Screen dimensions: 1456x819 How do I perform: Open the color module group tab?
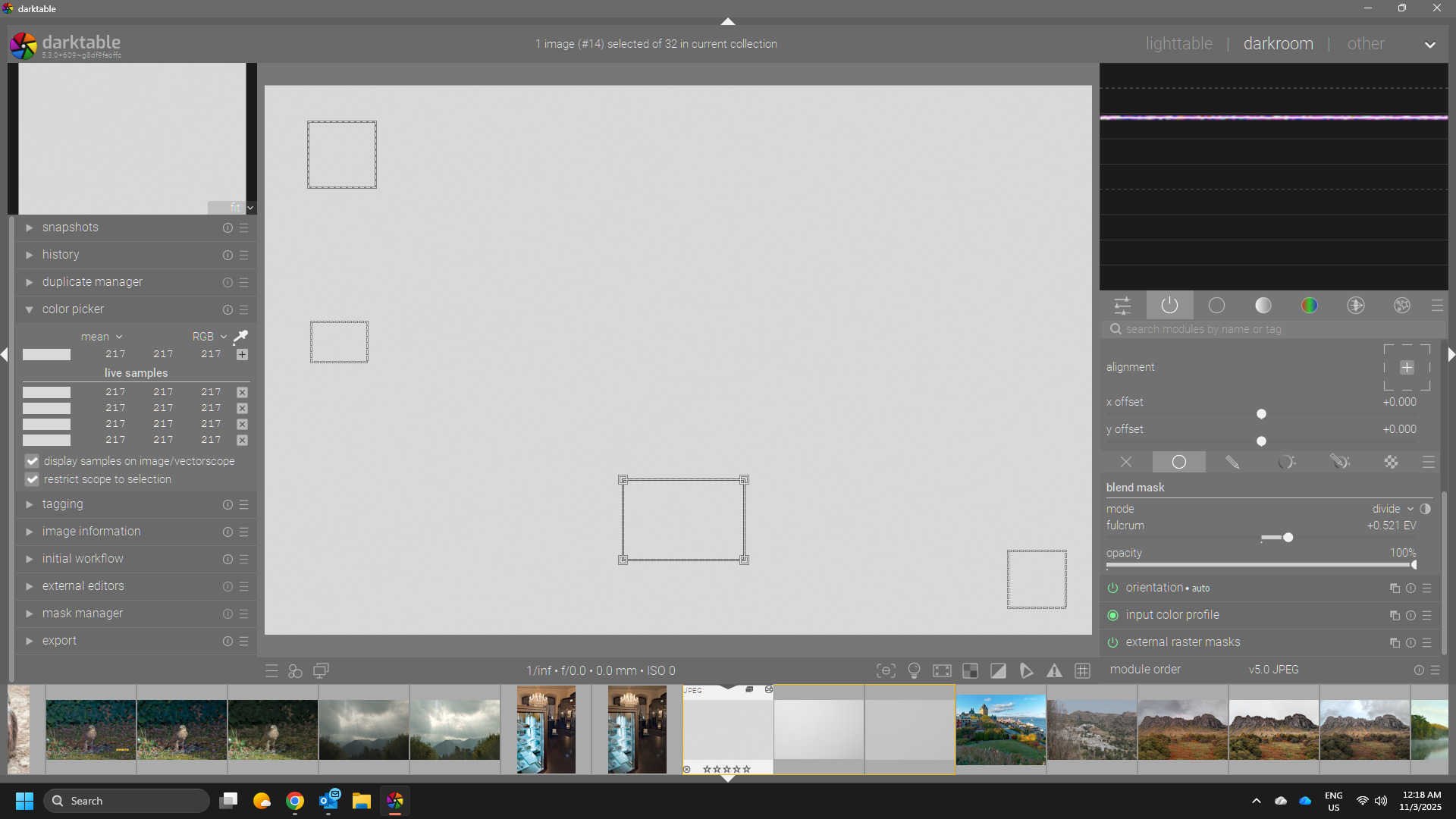(x=1309, y=306)
